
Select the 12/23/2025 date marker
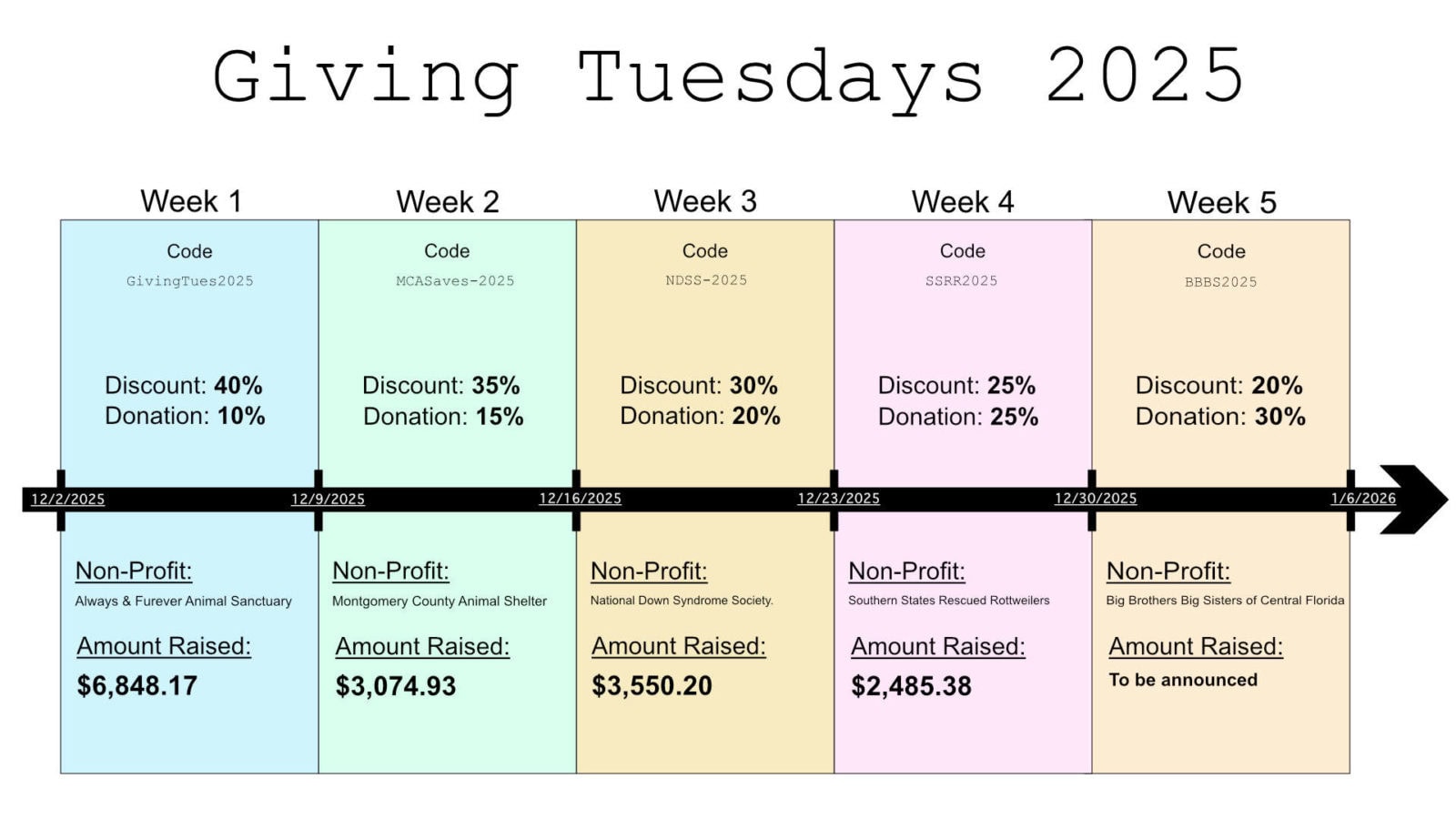(838, 499)
